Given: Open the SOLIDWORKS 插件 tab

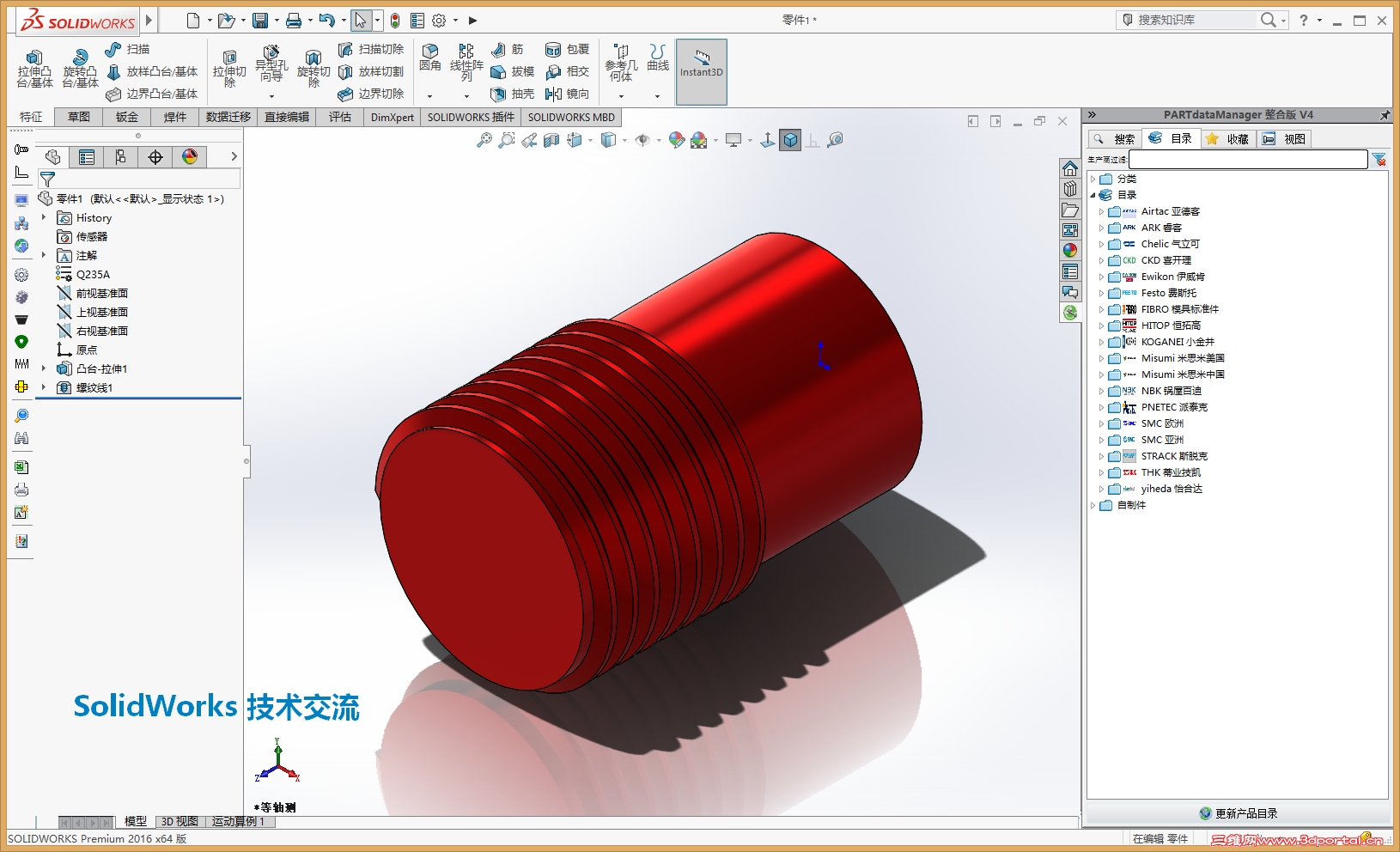Looking at the screenshot, I should click(471, 117).
